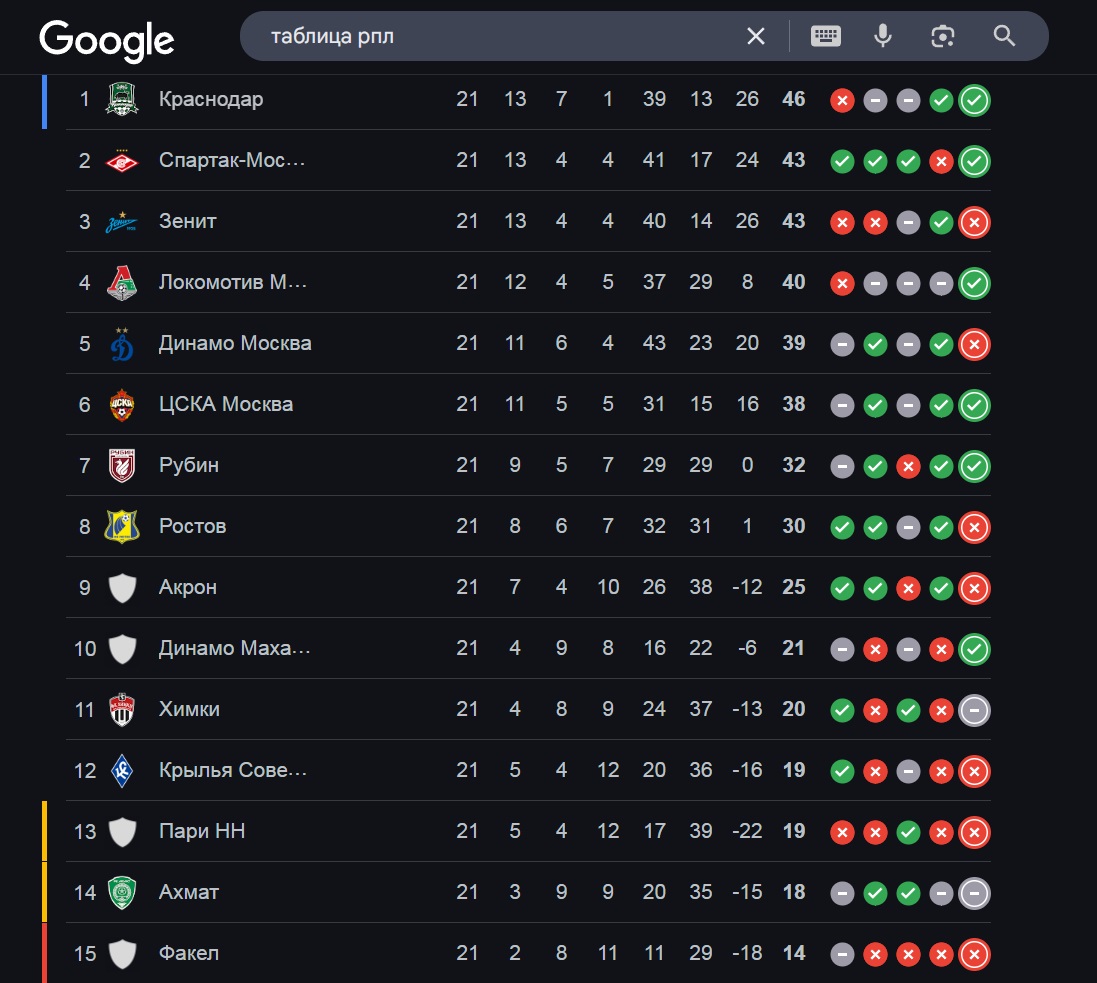Click Краснодар's latest match win indicator
Screen dimensions: 1097x983
pos(974,100)
